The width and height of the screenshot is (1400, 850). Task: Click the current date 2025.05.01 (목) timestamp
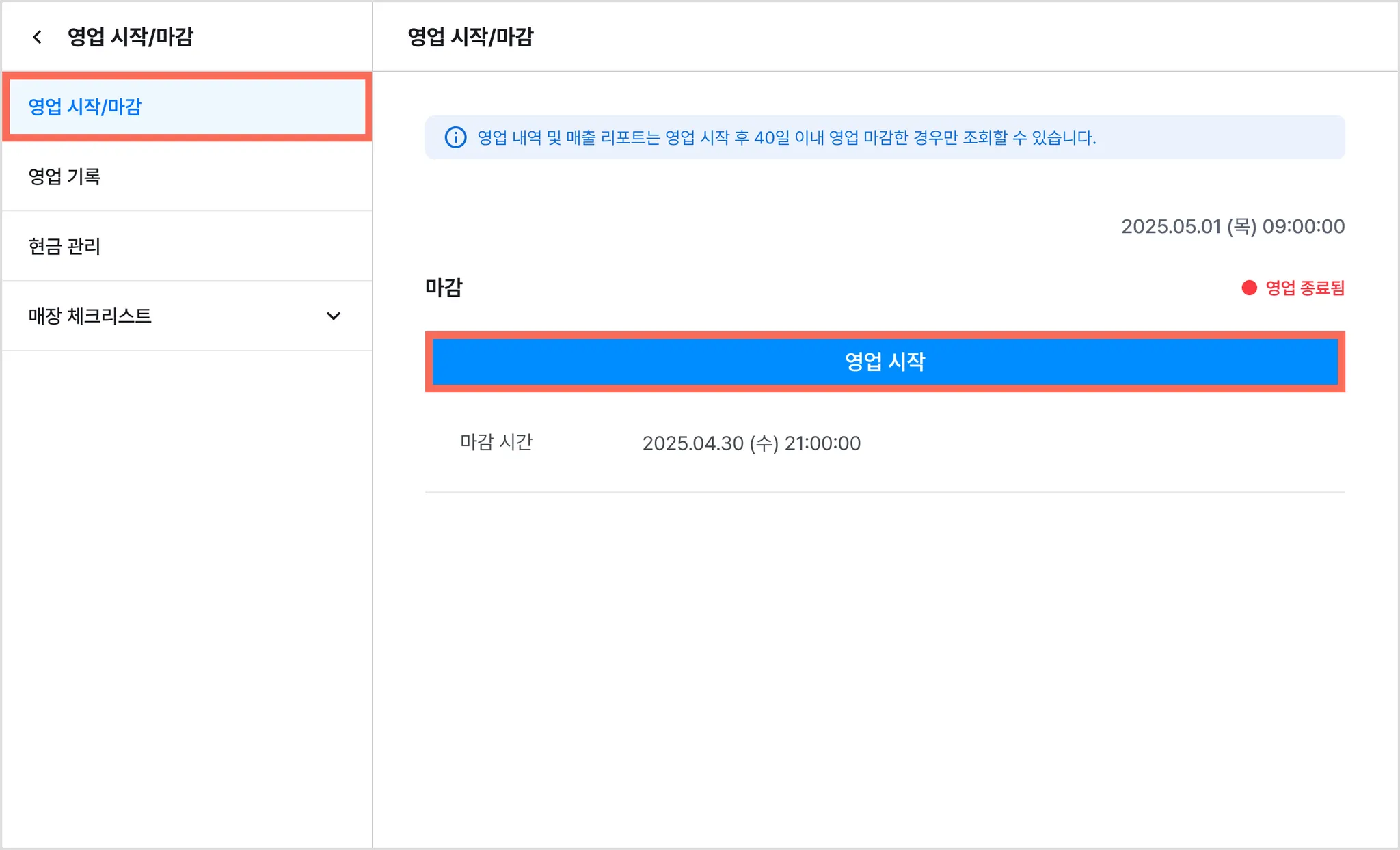click(1233, 226)
